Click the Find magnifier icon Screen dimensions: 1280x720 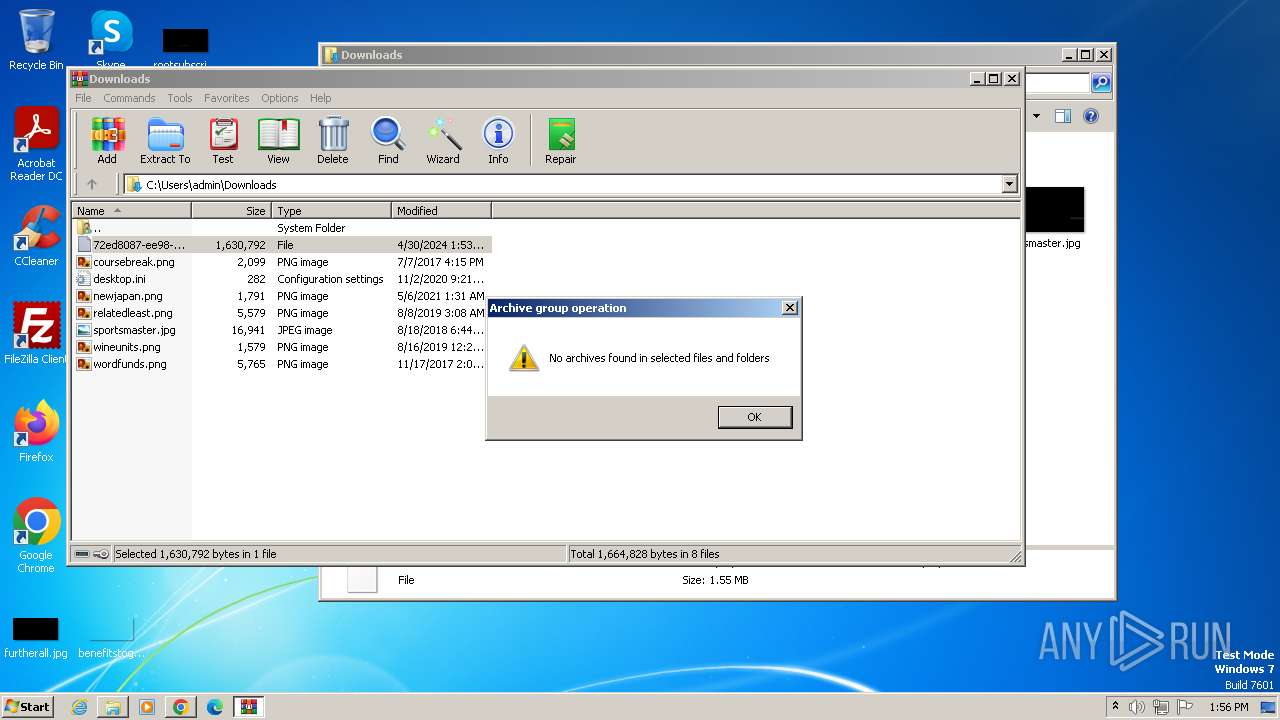388,140
